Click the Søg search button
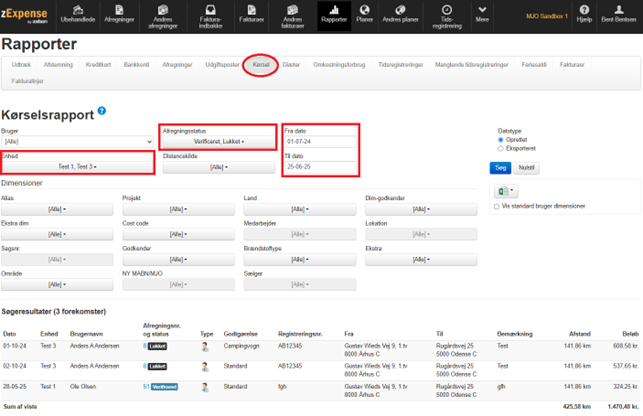Viewport: 643px width, 416px height. click(x=500, y=168)
